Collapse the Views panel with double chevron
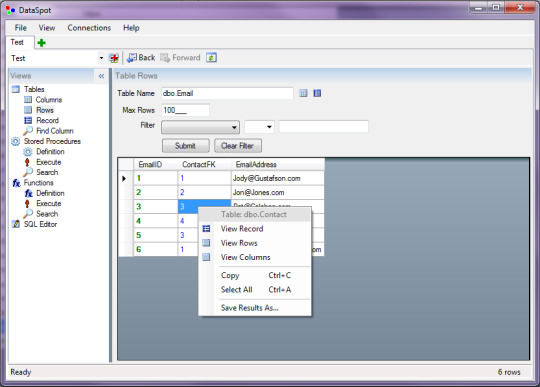The image size is (540, 387). 101,76
